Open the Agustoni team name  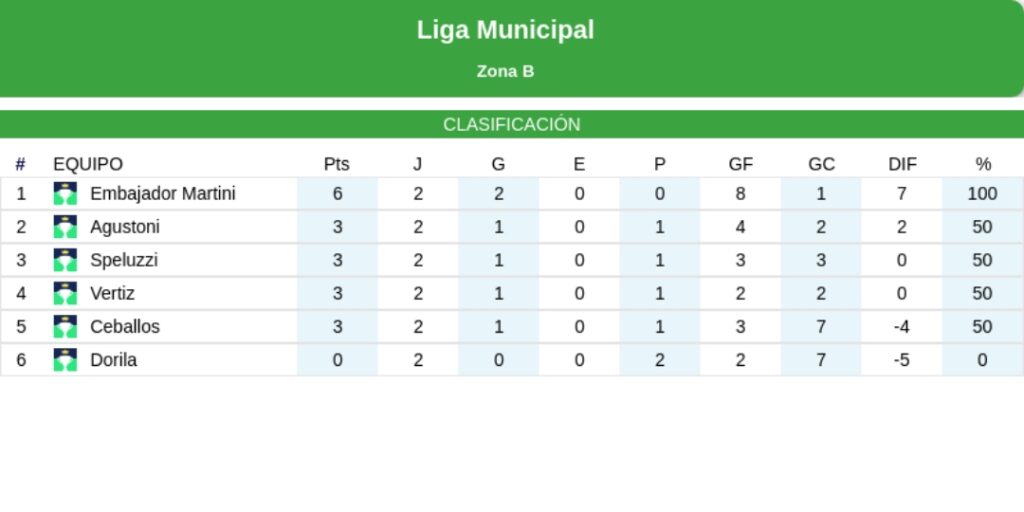[125, 227]
